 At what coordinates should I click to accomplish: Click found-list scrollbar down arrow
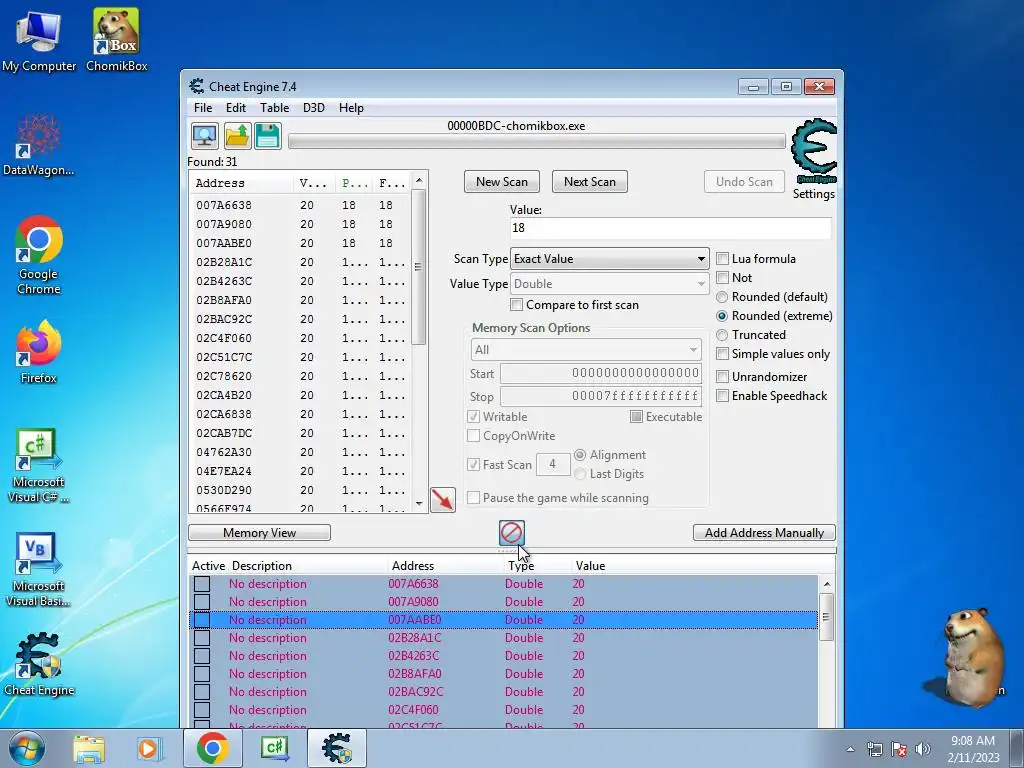[x=419, y=504]
